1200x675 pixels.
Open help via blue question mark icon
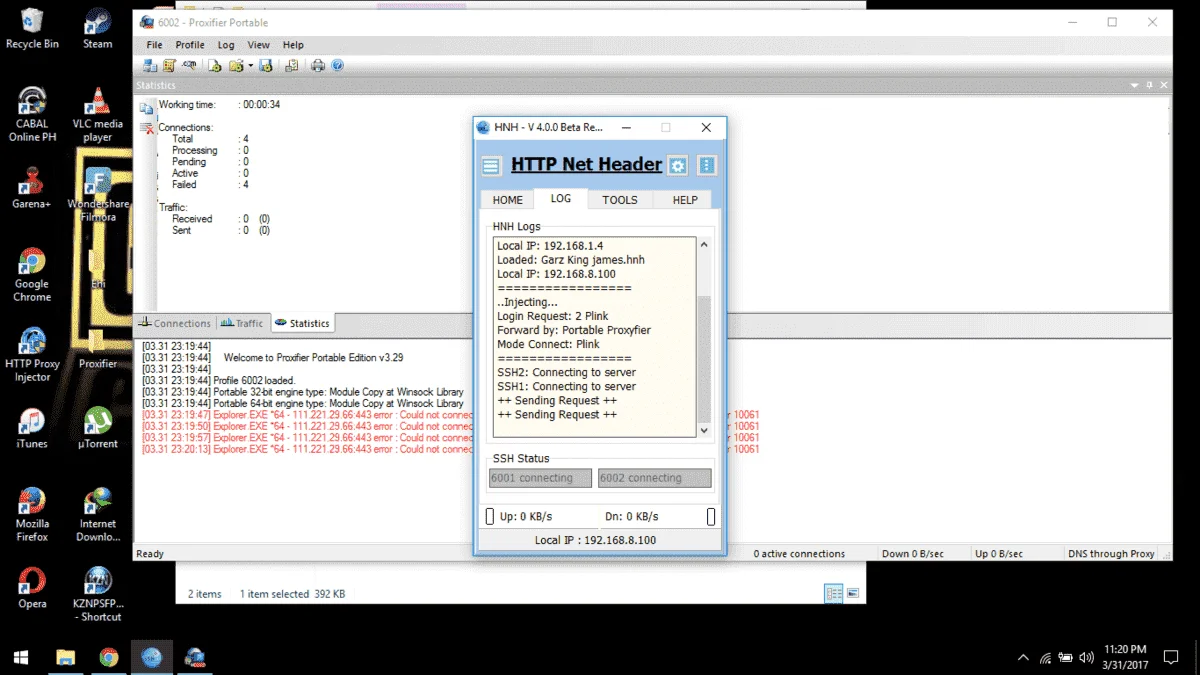pyautogui.click(x=337, y=65)
